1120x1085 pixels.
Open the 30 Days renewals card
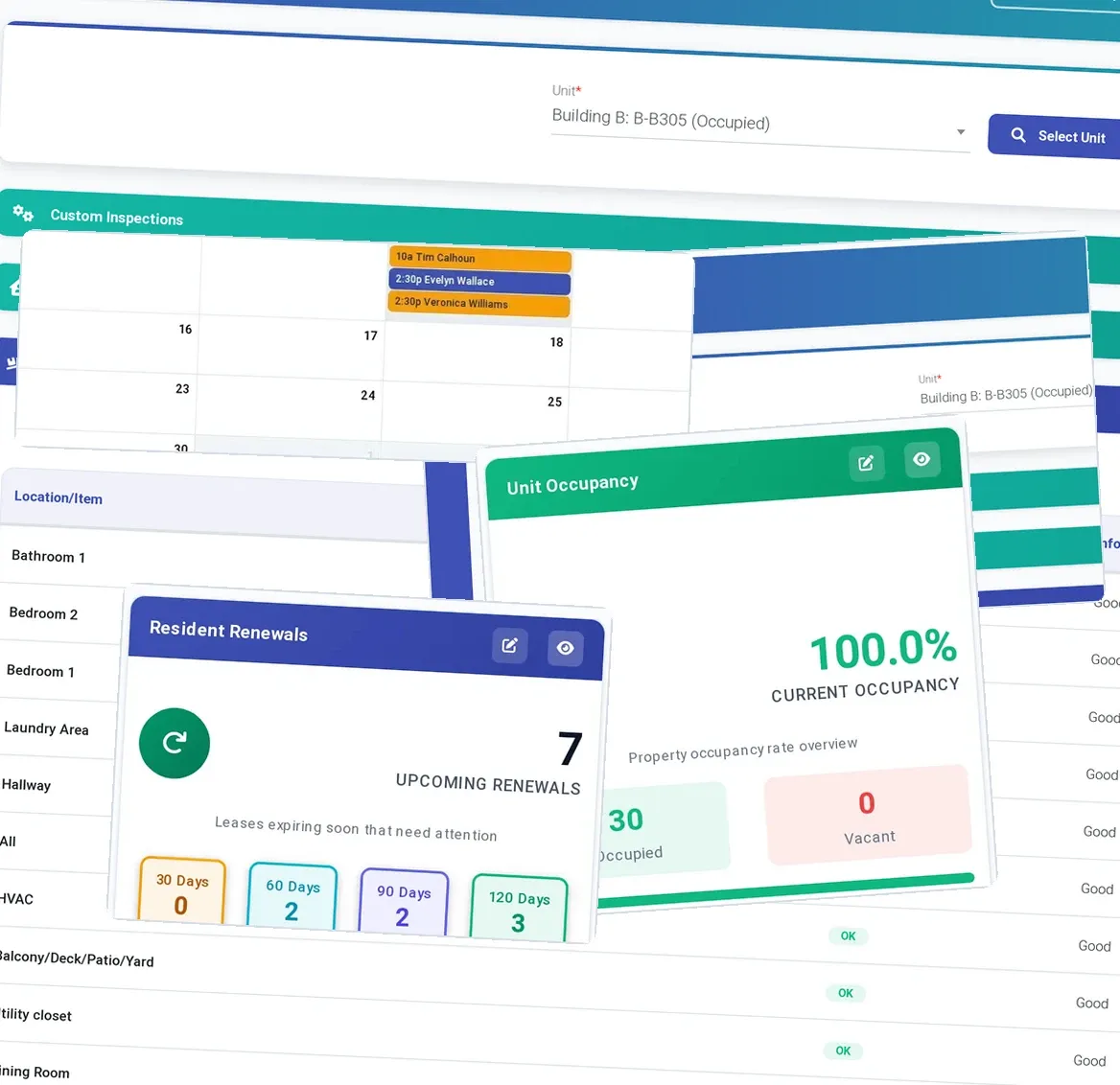[181, 889]
